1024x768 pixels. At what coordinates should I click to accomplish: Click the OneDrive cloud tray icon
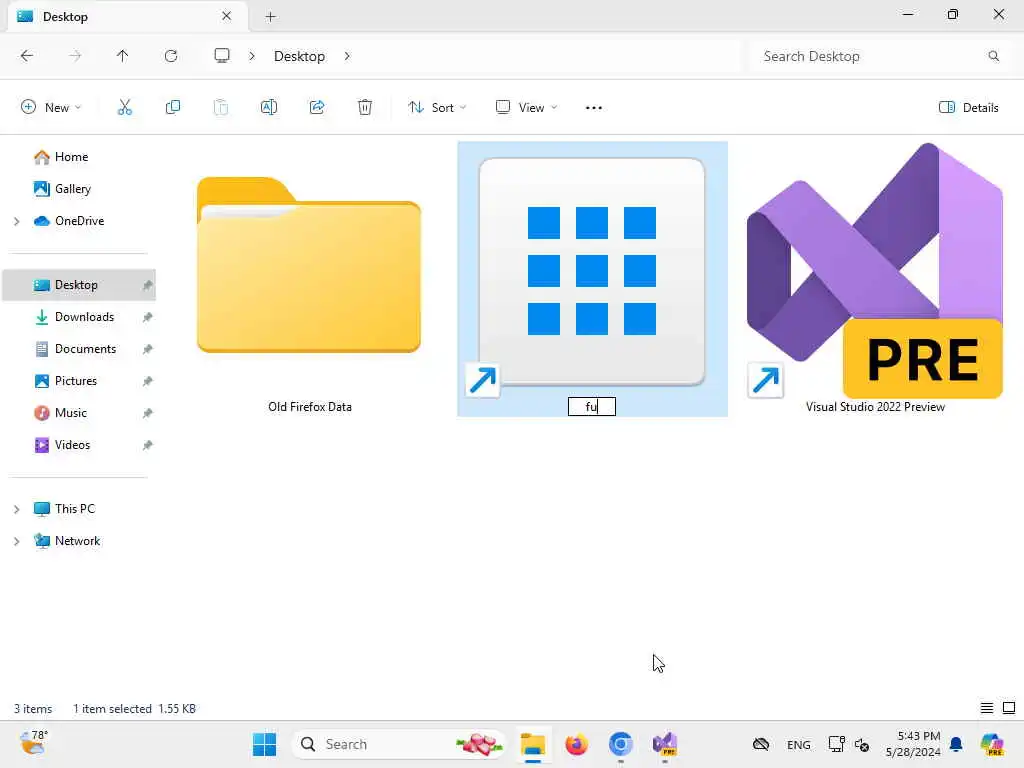click(x=761, y=744)
